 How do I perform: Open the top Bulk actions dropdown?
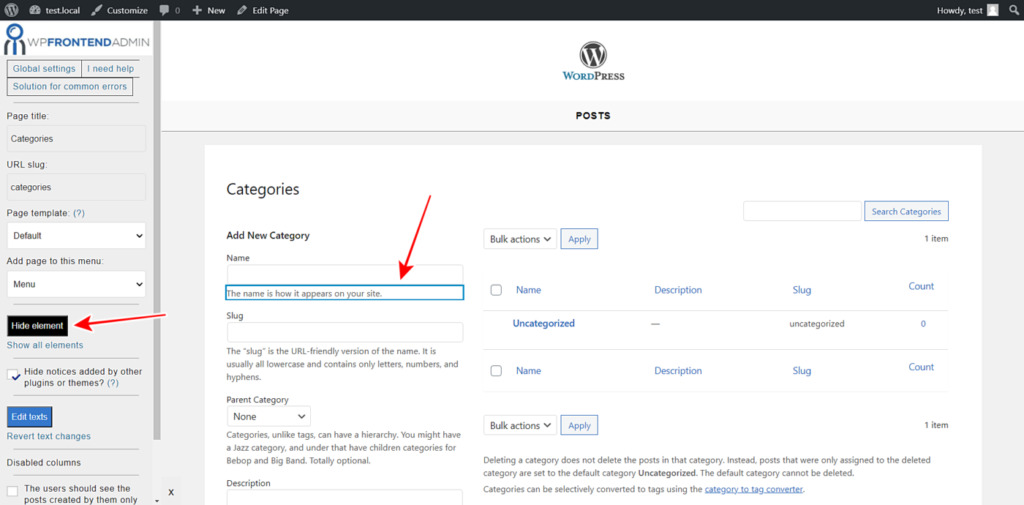tap(520, 239)
